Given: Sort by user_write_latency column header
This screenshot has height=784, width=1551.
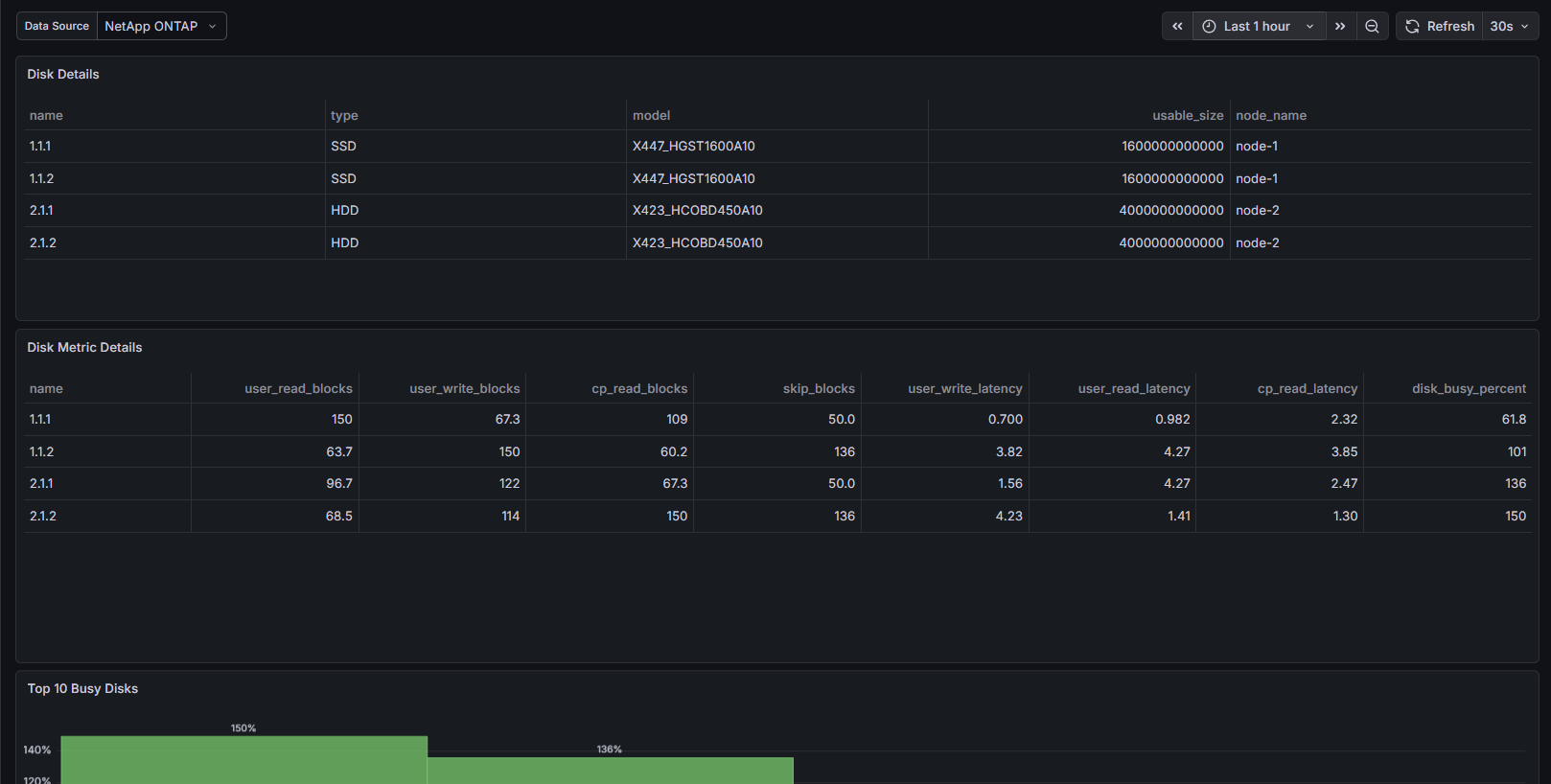Looking at the screenshot, I should pos(965,388).
